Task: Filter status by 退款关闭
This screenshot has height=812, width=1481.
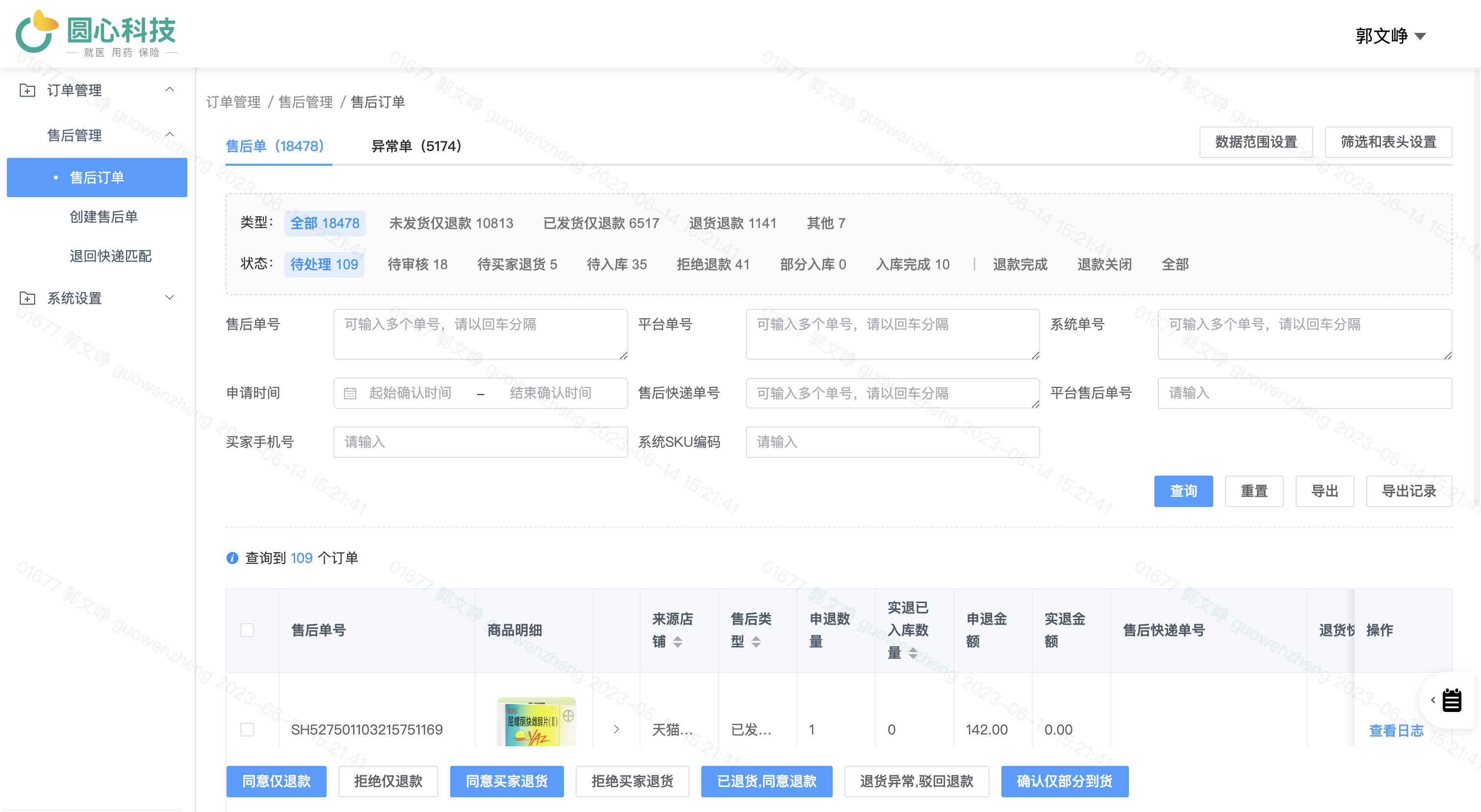Action: point(1105,264)
